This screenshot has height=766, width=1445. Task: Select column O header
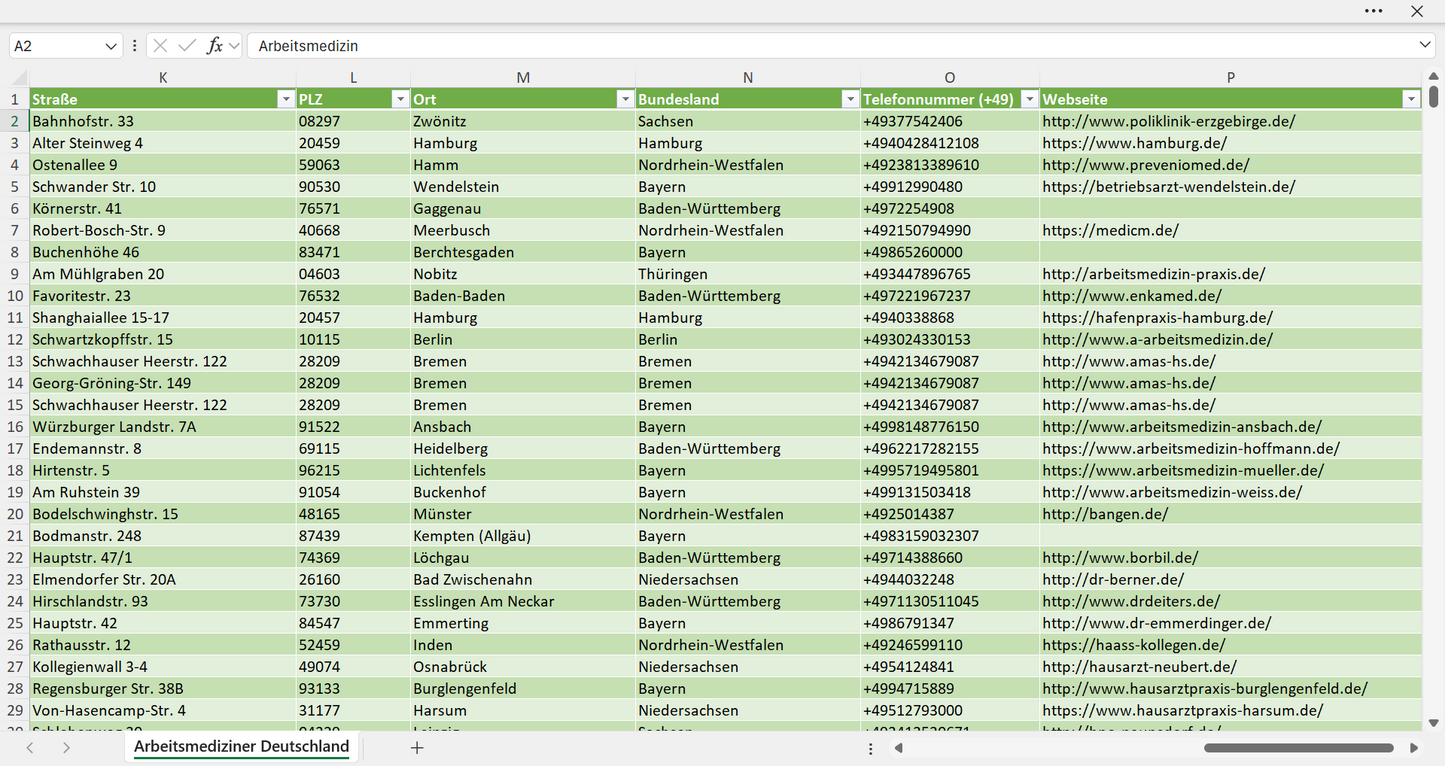pyautogui.click(x=950, y=77)
